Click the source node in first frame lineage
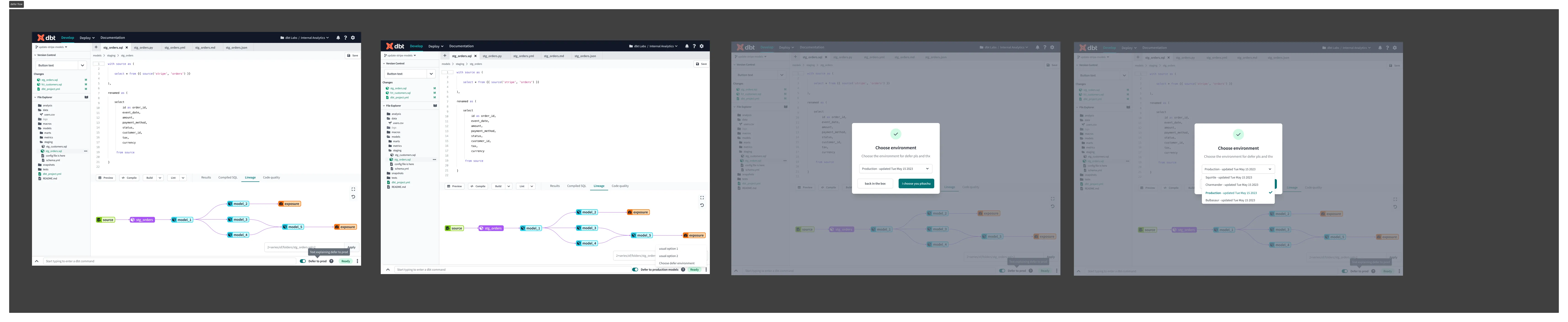Screen dimensions: 1568x322 [x=105, y=220]
